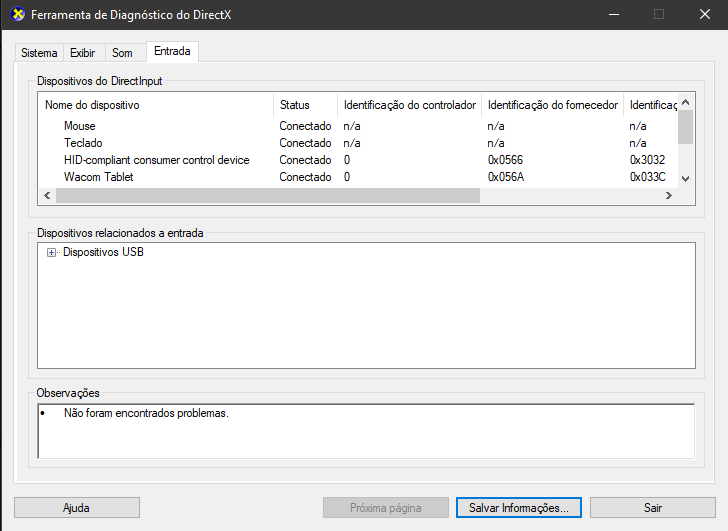Click the Identificação do controlador column header
This screenshot has width=728, height=531.
[x=410, y=105]
